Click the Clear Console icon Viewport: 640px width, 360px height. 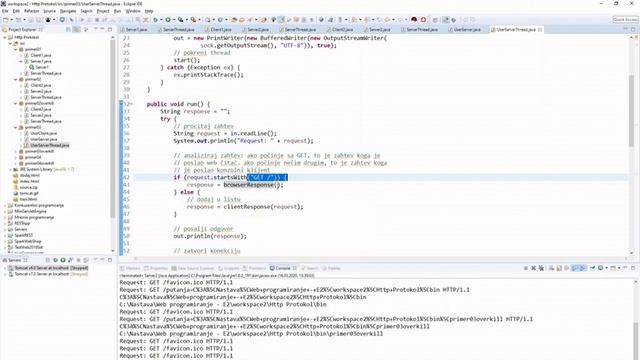click(551, 268)
